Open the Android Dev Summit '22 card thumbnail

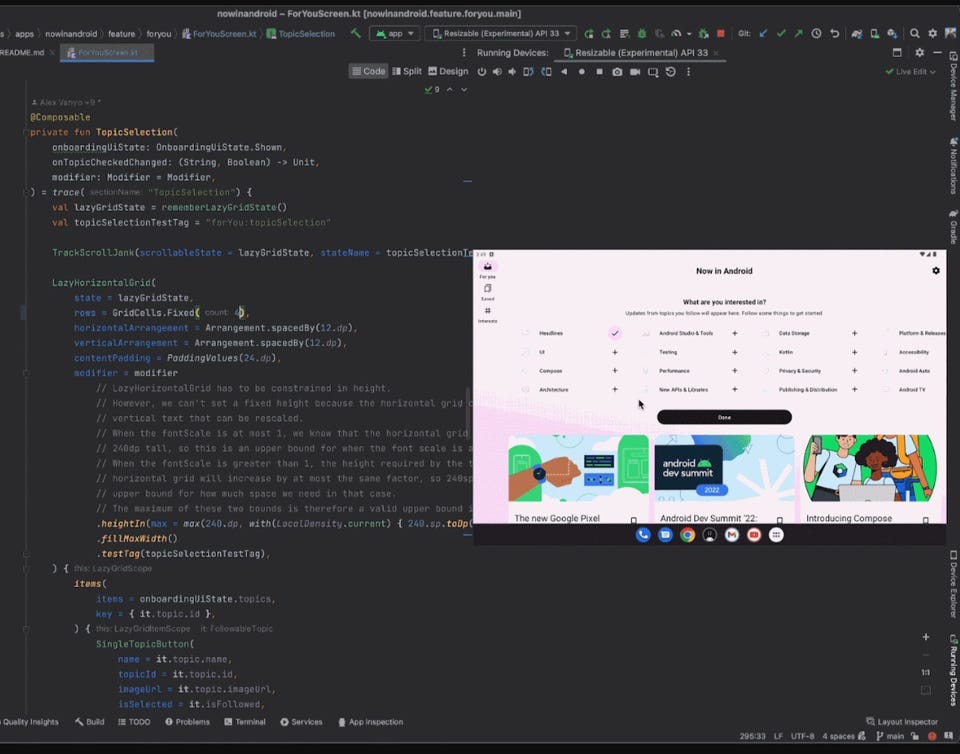click(x=724, y=468)
